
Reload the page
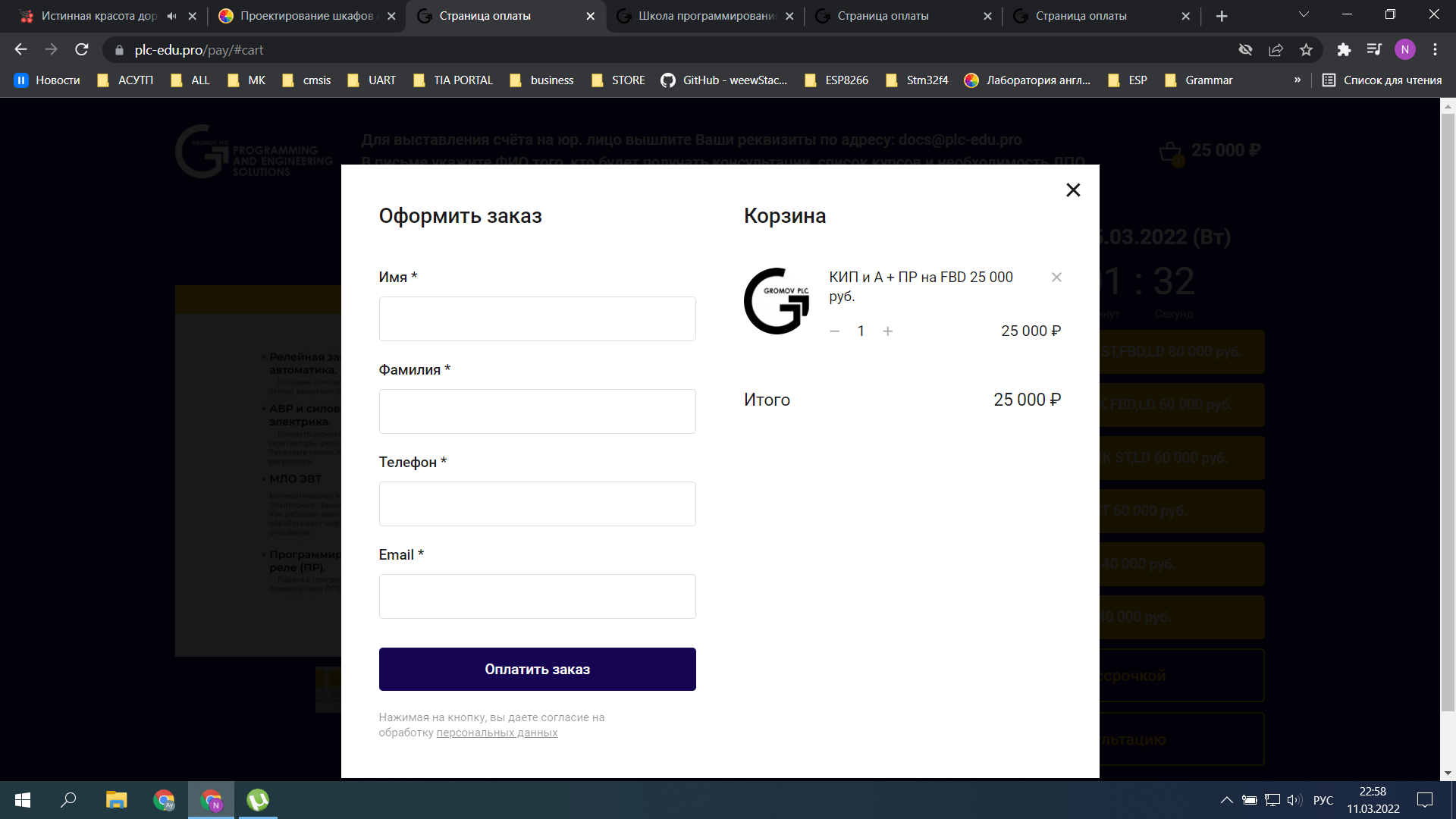click(x=82, y=50)
